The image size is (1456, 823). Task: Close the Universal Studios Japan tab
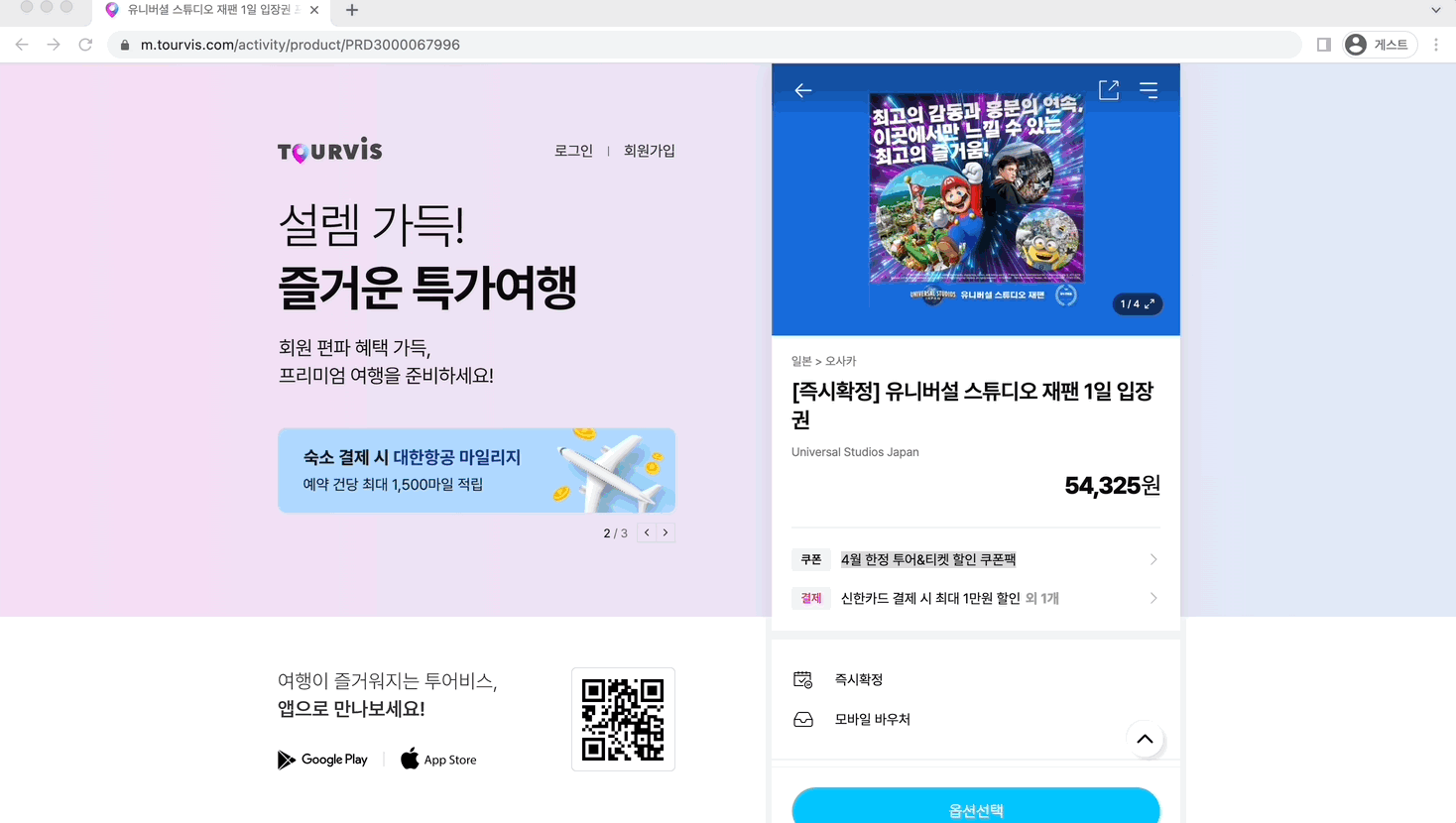314,10
